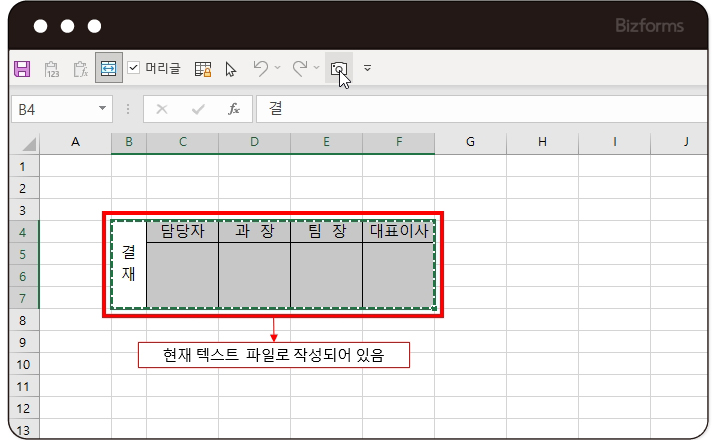
Task: Click gray signature cell under 팀 장
Action: pos(326,275)
